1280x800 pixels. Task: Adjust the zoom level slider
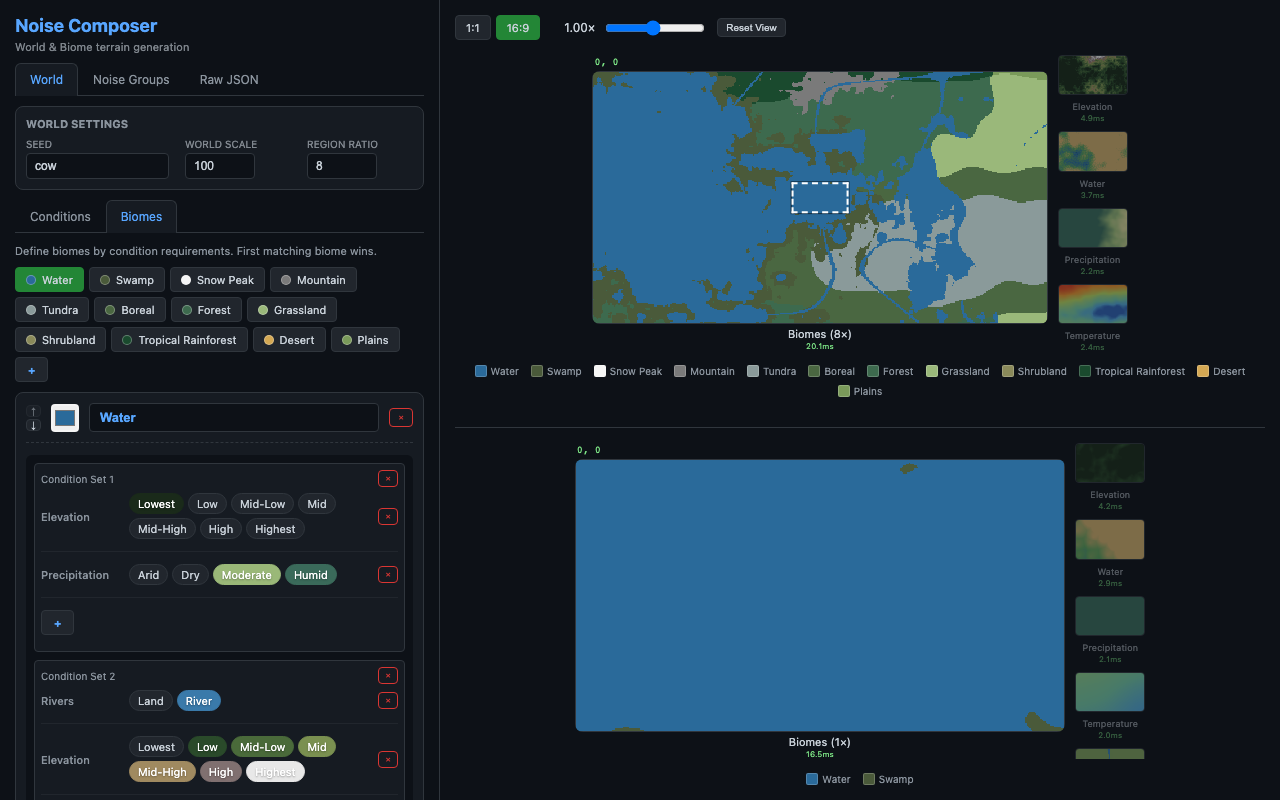pyautogui.click(x=655, y=28)
